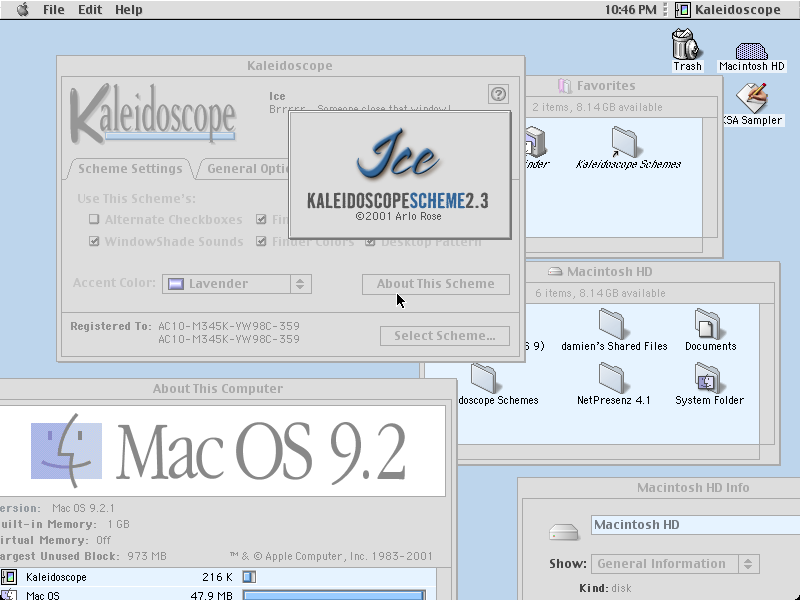Click the "2 items, 8.14 GB available" text
The image size is (800, 600).
[x=597, y=107]
